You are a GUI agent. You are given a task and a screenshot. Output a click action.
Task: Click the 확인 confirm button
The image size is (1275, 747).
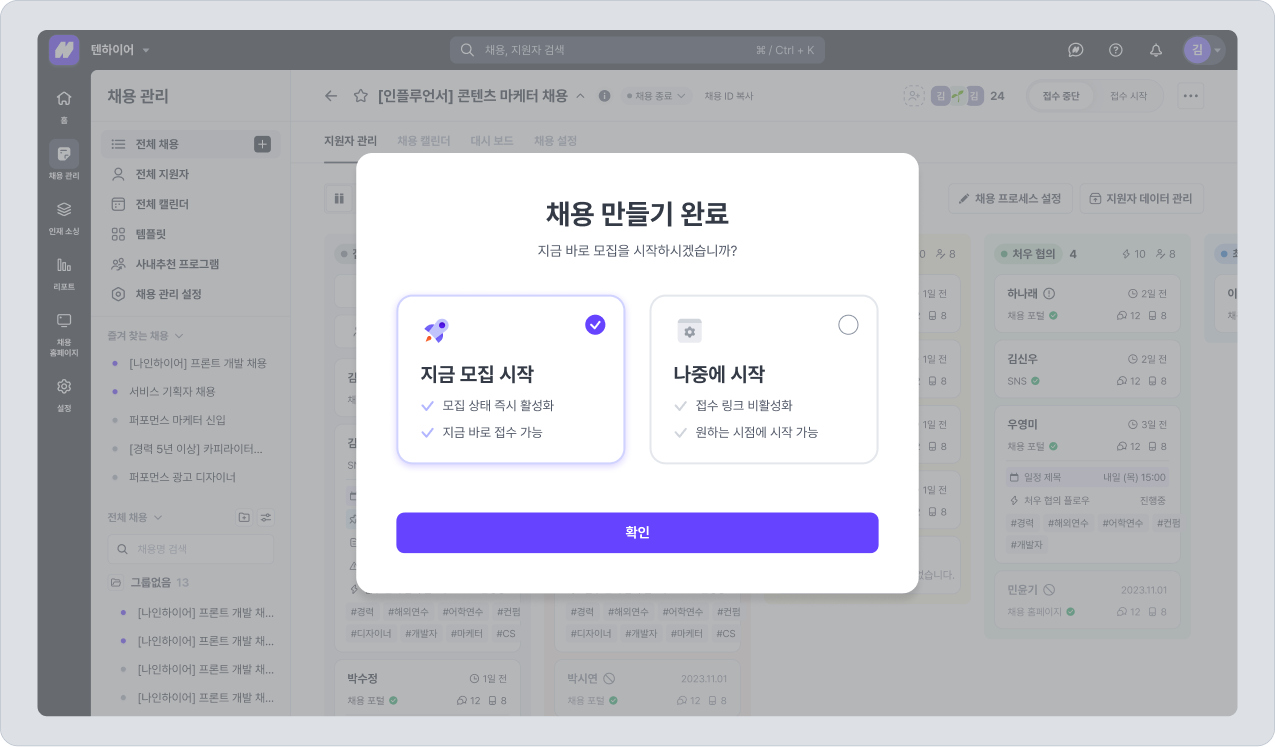point(637,533)
